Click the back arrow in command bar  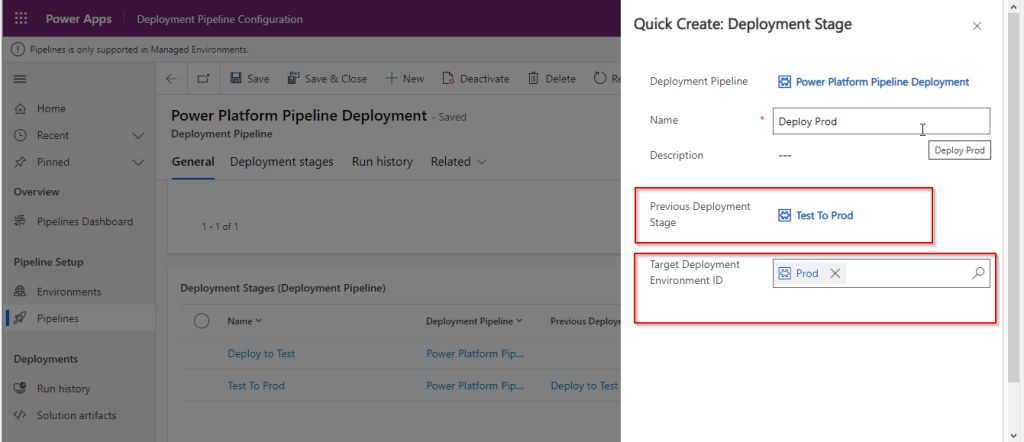171,79
